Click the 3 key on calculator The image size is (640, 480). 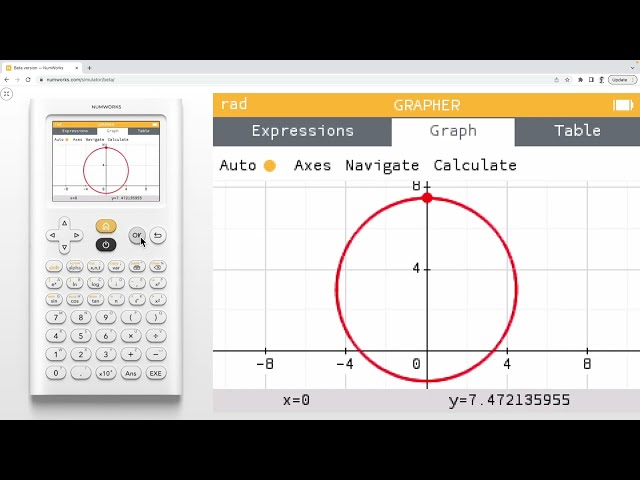pos(106,354)
